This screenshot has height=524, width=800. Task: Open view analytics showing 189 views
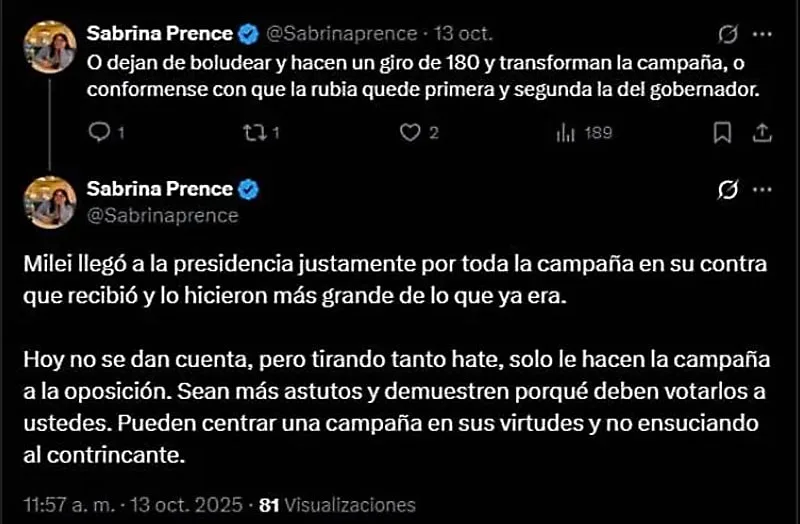point(565,132)
